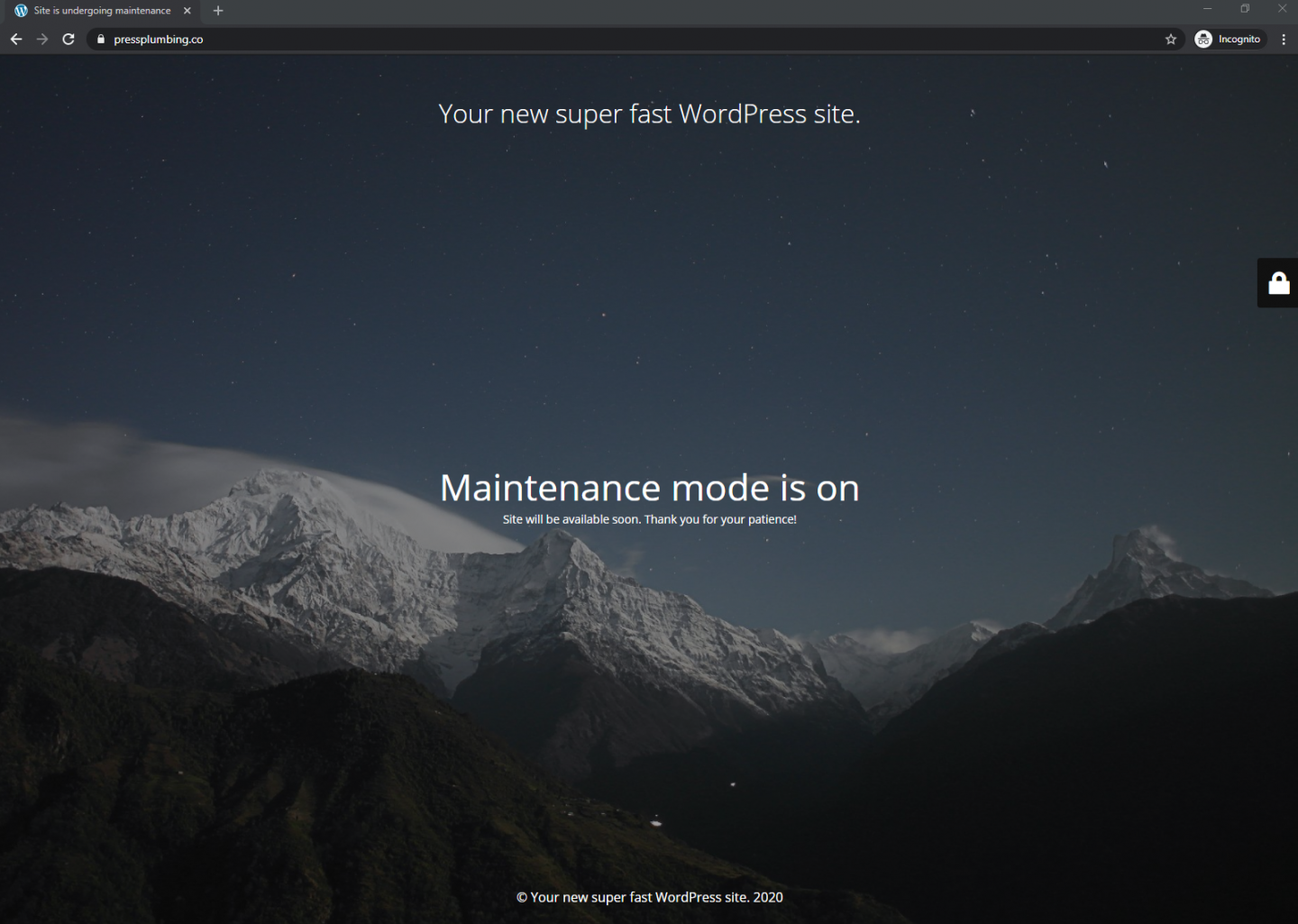Click the 'Site will be available soon' message
The image size is (1298, 924).
point(649,519)
